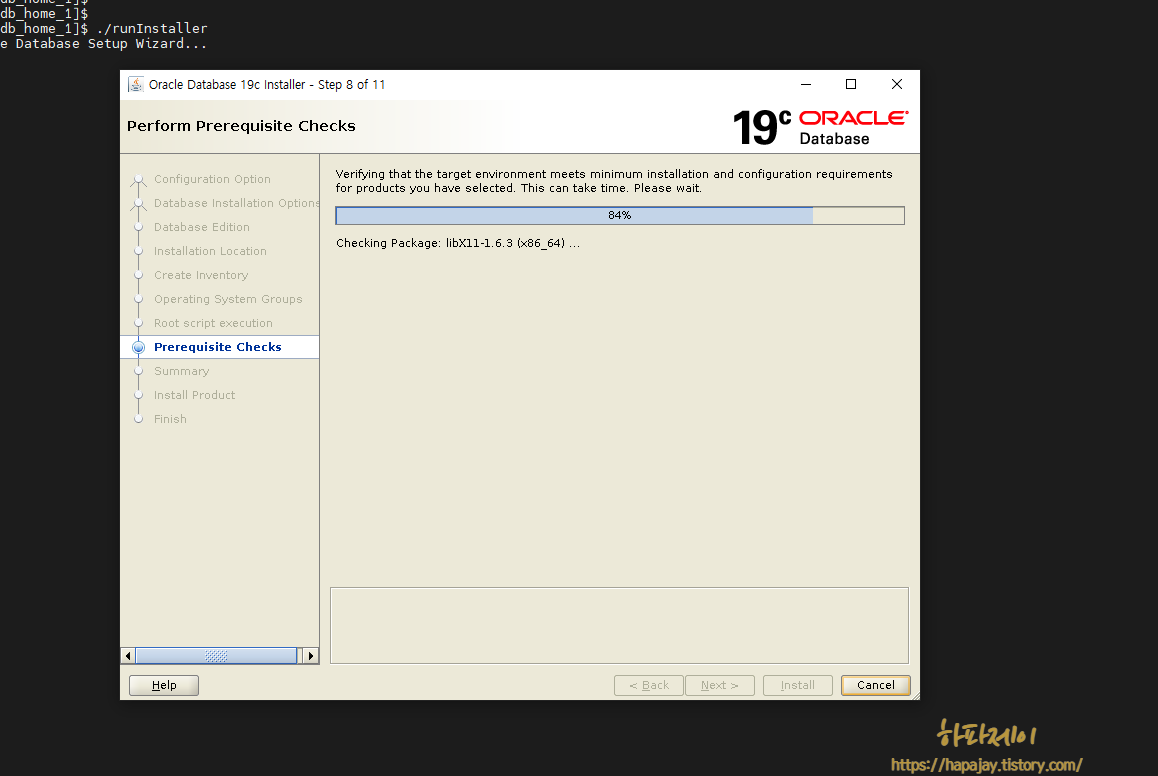Select the Create Inventory step
The width and height of the screenshot is (1158, 776).
pyautogui.click(x=201, y=275)
